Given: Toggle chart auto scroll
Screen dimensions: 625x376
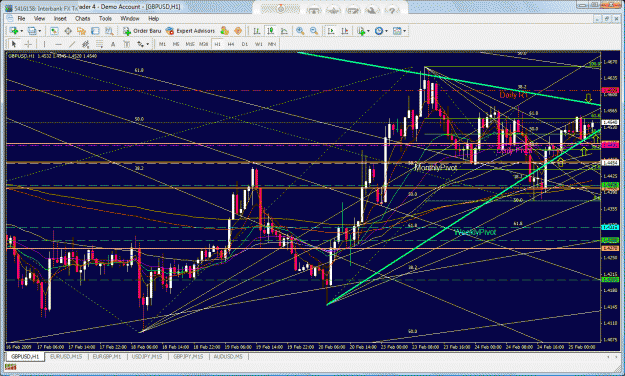Looking at the screenshot, I should tap(331, 31).
